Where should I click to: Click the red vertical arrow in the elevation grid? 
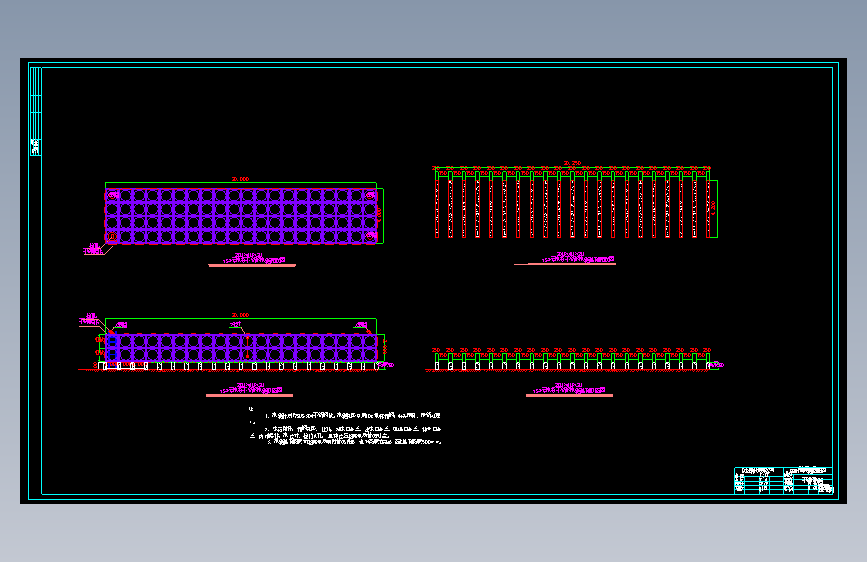click(x=247, y=347)
